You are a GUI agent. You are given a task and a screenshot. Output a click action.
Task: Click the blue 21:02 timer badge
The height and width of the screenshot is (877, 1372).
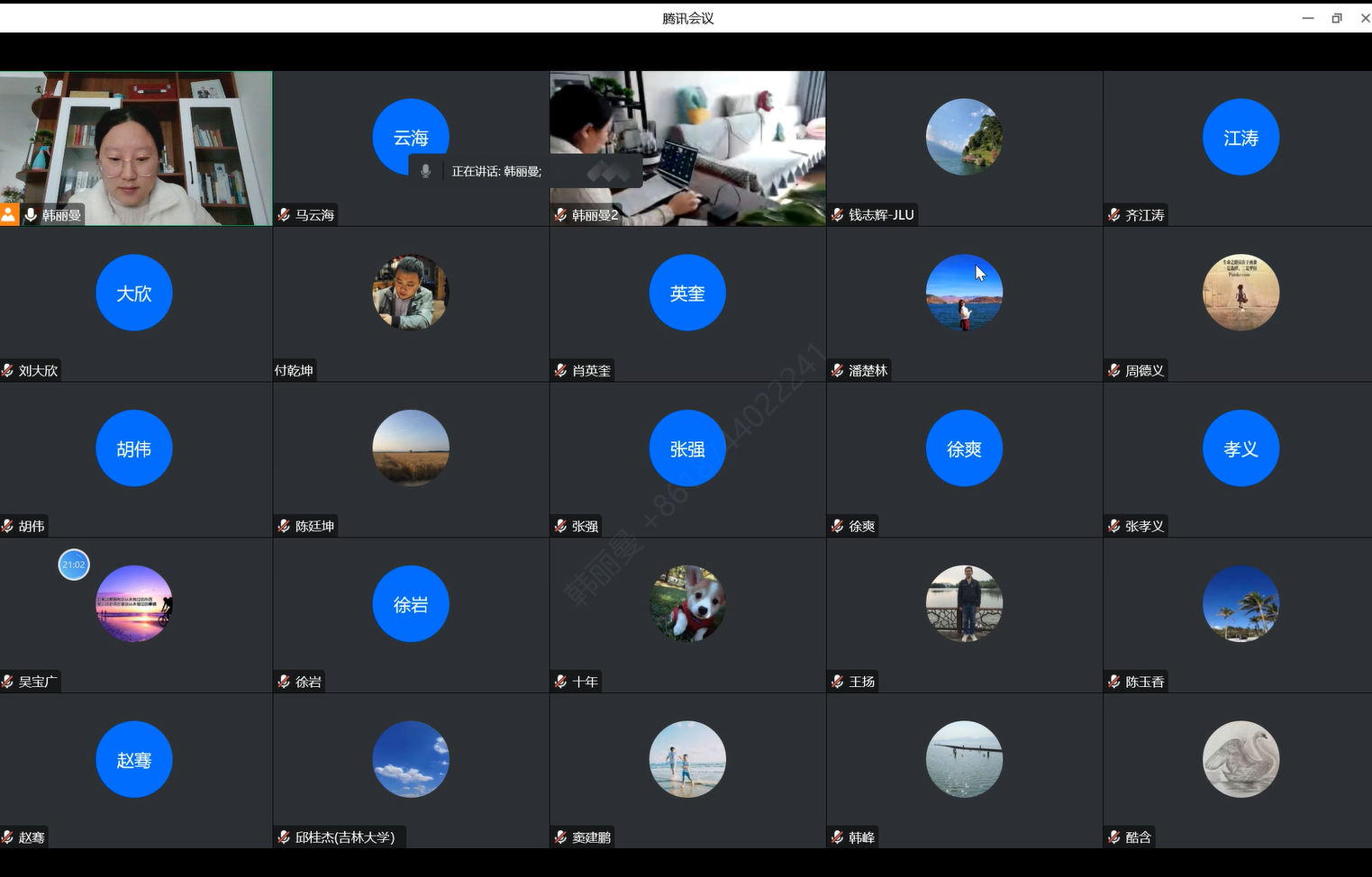(x=74, y=565)
